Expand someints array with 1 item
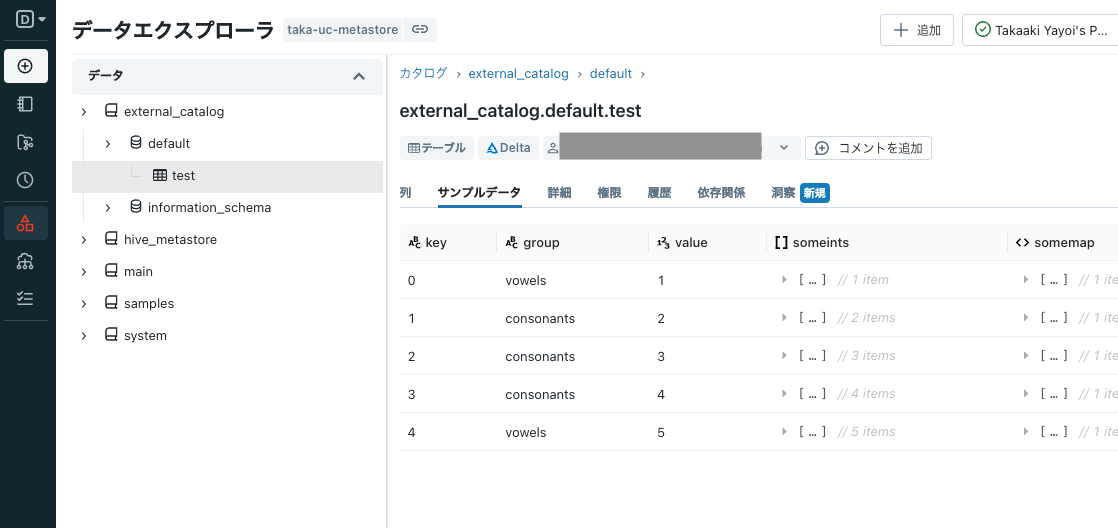The image size is (1118, 528). click(785, 280)
